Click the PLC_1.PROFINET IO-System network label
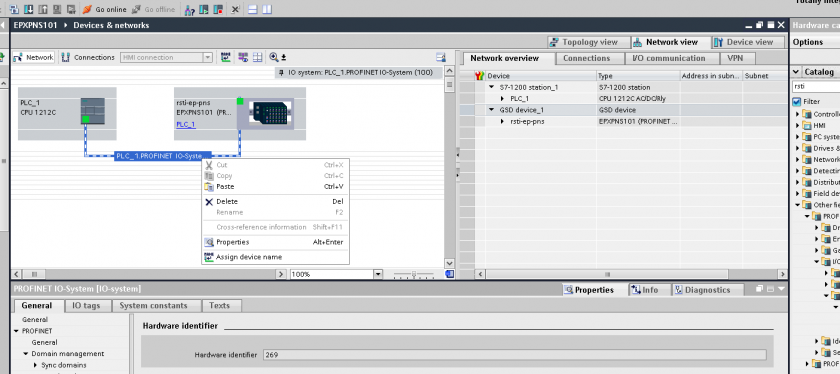The image size is (840, 374). coord(162,156)
